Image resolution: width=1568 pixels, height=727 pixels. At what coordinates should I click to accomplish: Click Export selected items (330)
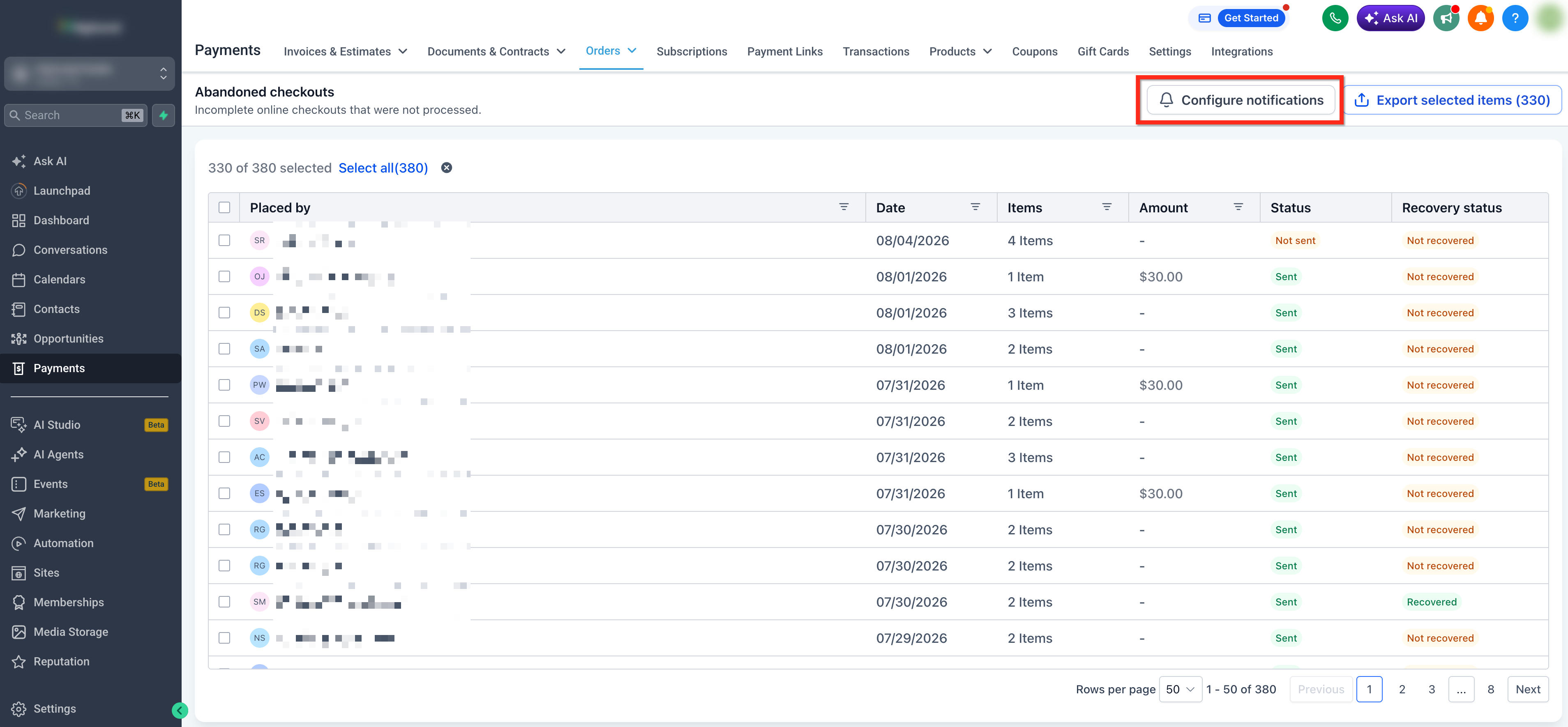click(x=1452, y=100)
